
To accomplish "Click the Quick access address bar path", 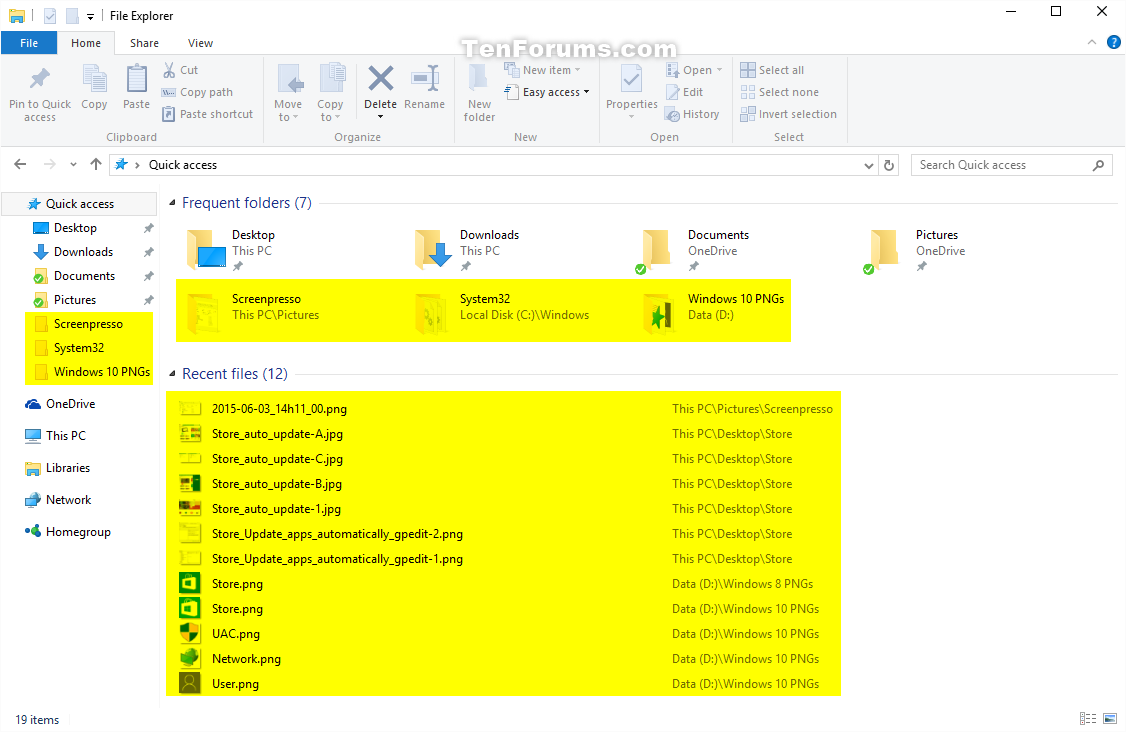I will pyautogui.click(x=182, y=165).
